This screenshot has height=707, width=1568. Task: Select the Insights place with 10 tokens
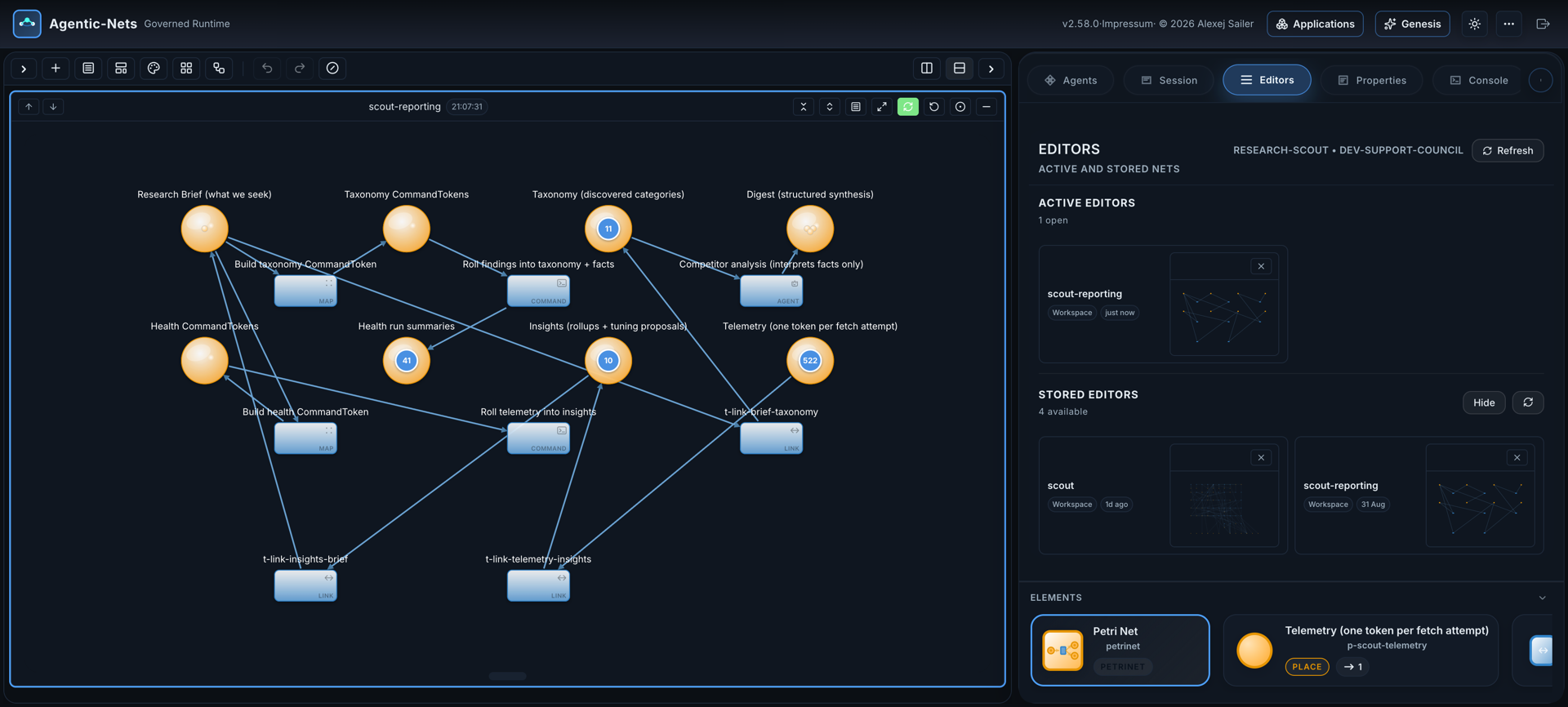pos(608,361)
